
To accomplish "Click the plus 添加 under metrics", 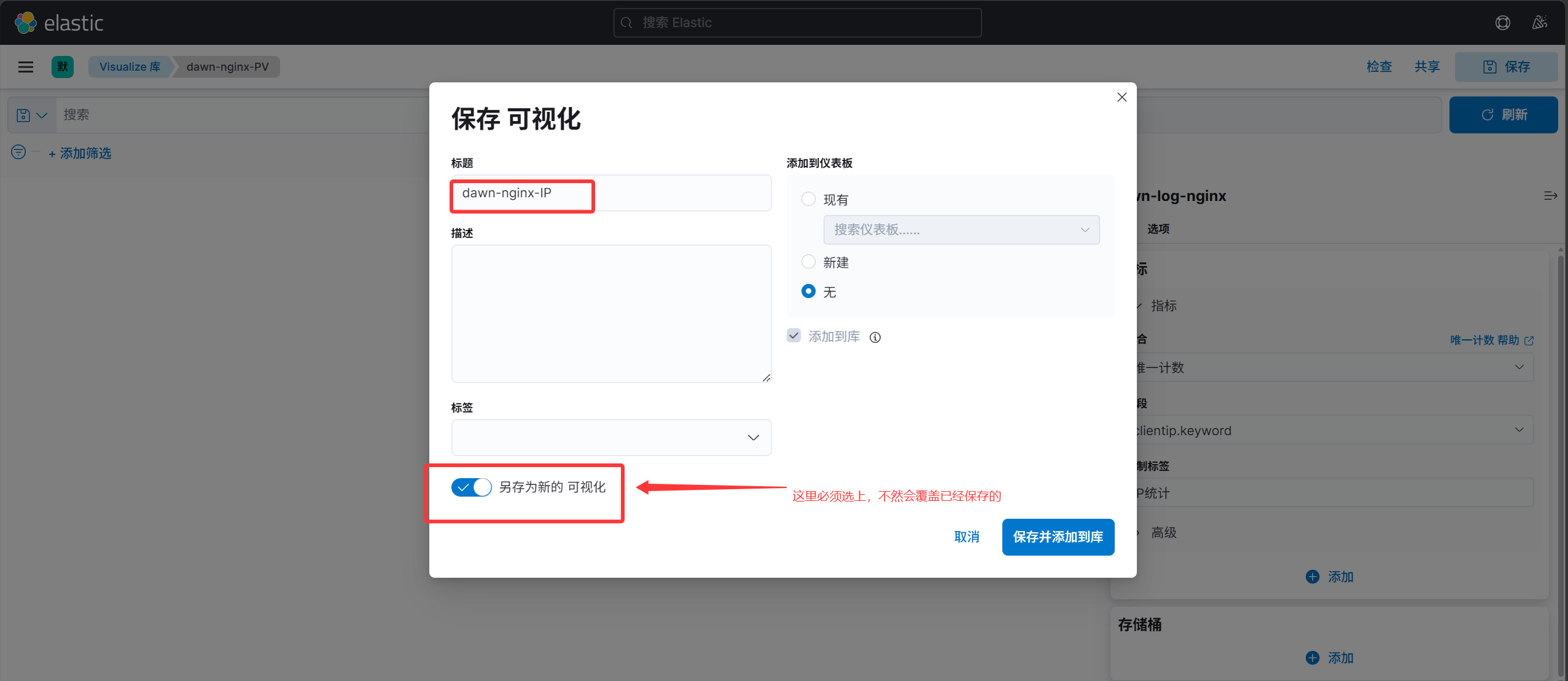I will [1330, 577].
